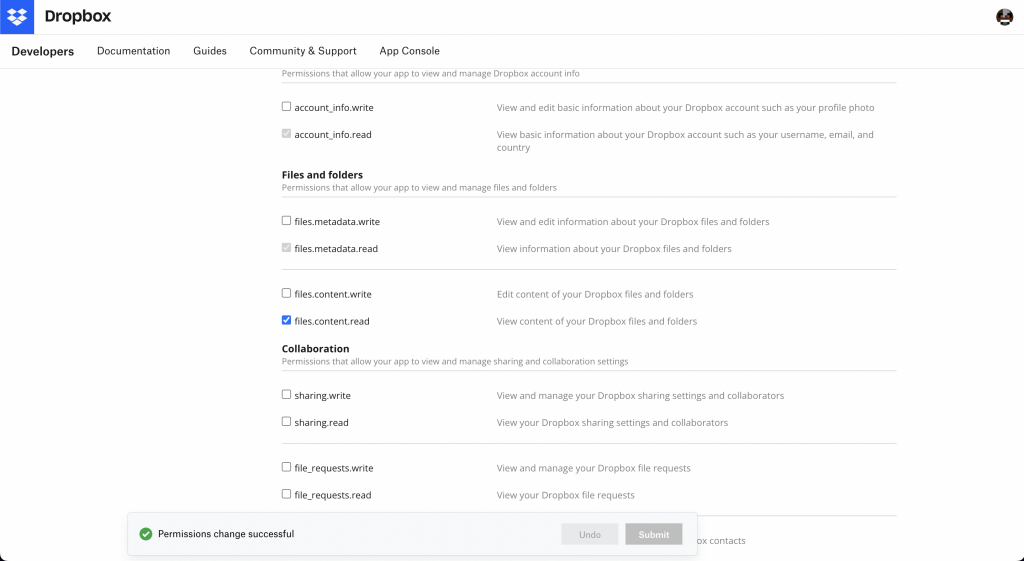The height and width of the screenshot is (561, 1024).
Task: Click the account_info.read checkbox
Action: click(x=287, y=134)
